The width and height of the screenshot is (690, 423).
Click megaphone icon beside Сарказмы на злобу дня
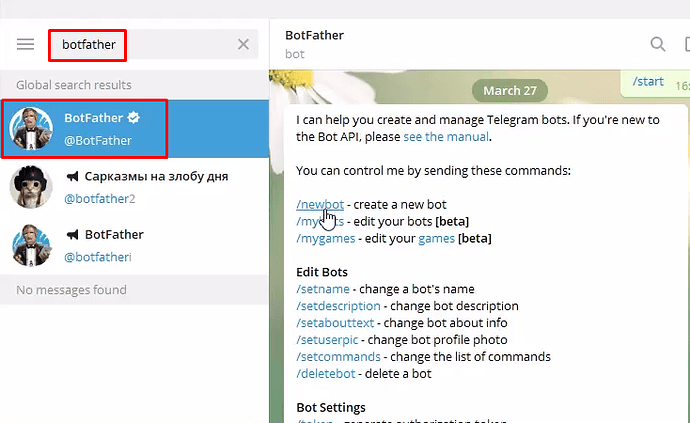[x=72, y=177]
